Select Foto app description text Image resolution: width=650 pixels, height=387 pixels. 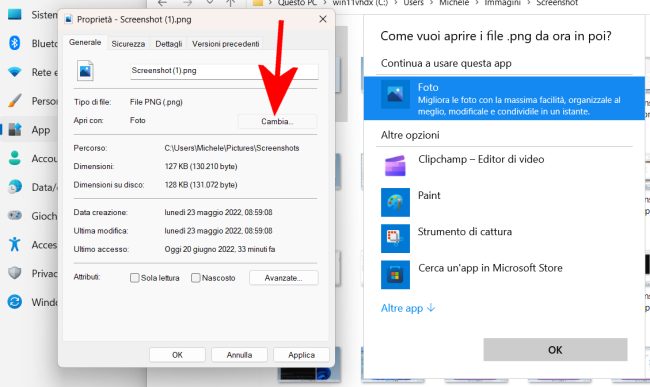tap(519, 106)
